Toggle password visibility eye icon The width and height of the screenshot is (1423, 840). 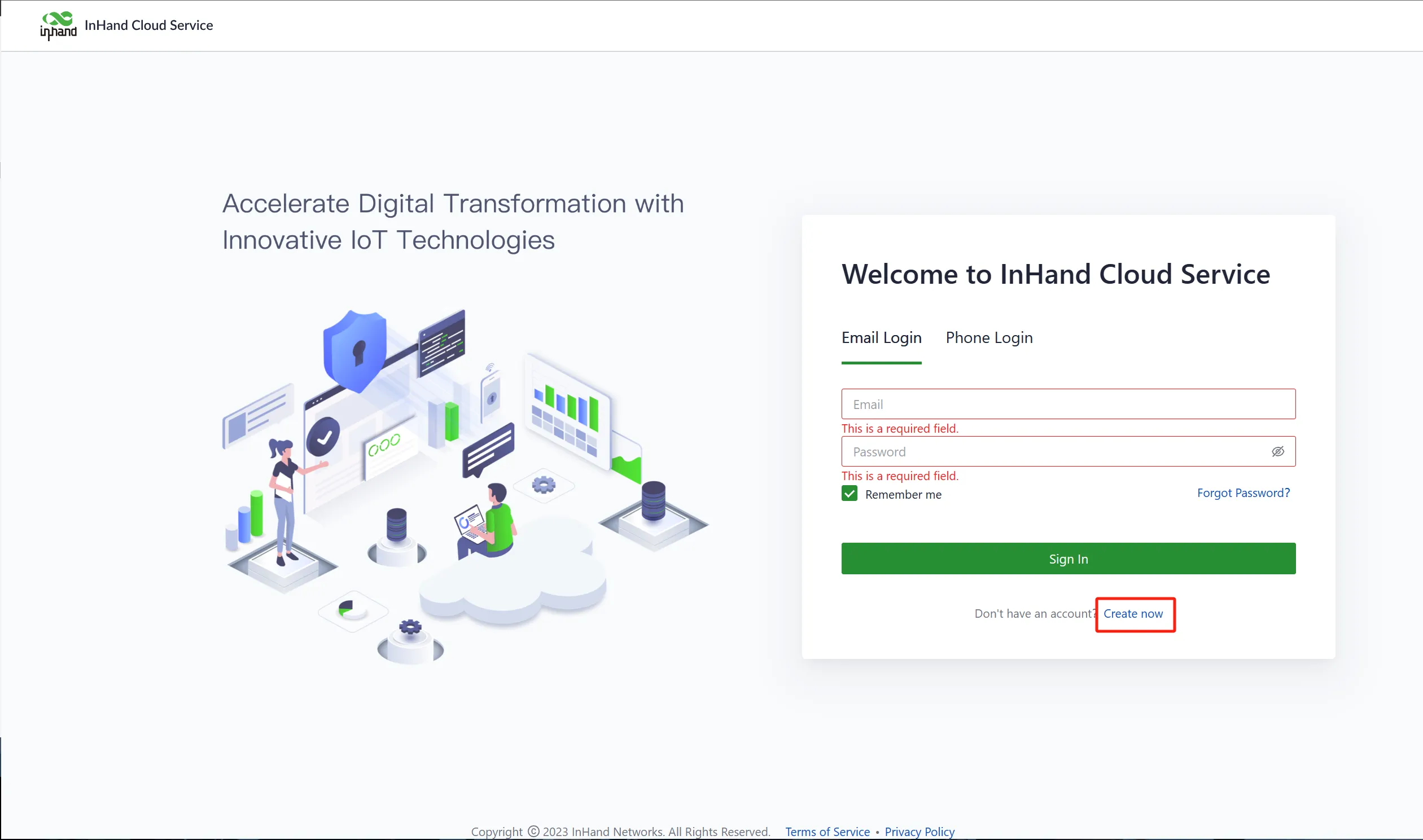click(x=1277, y=452)
